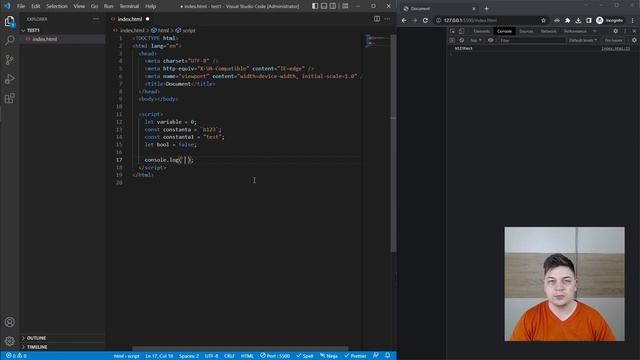Open Explorer panel Views and More Actions
The image size is (640, 360).
(x=96, y=19)
